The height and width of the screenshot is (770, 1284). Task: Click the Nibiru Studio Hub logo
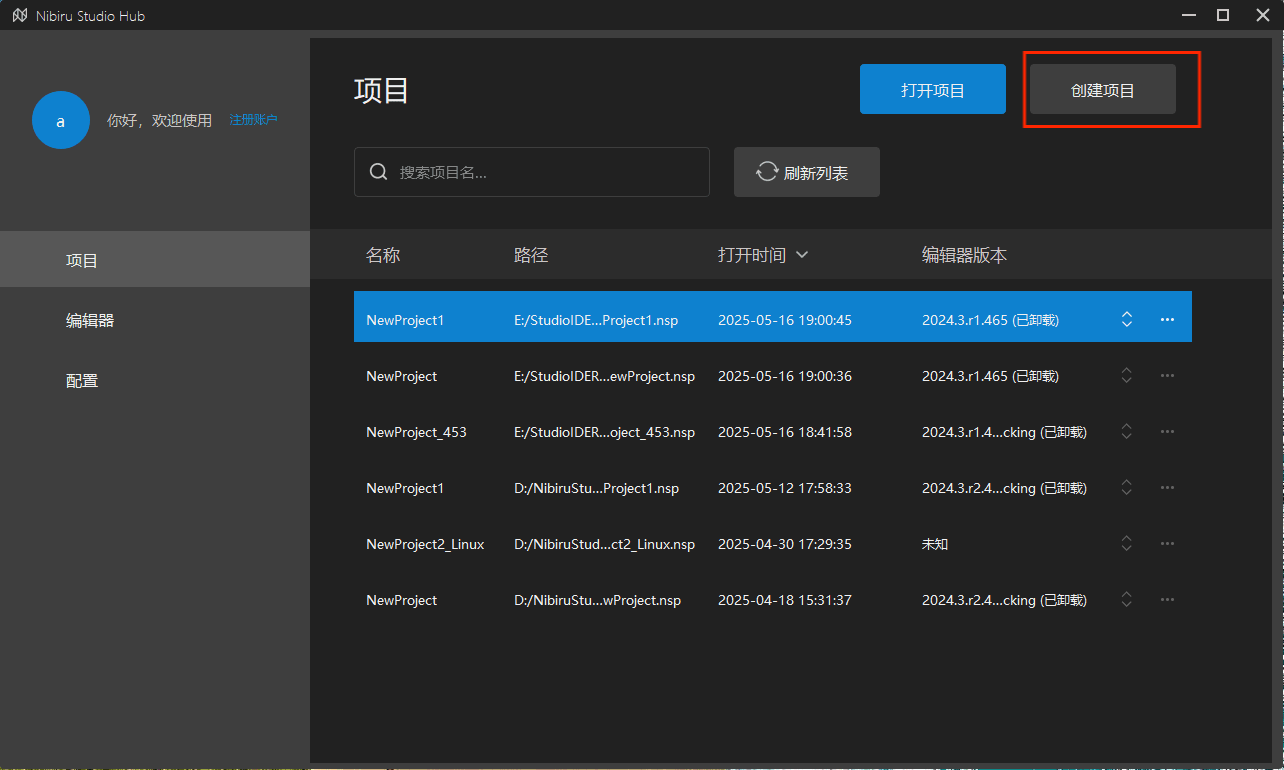(x=19, y=16)
